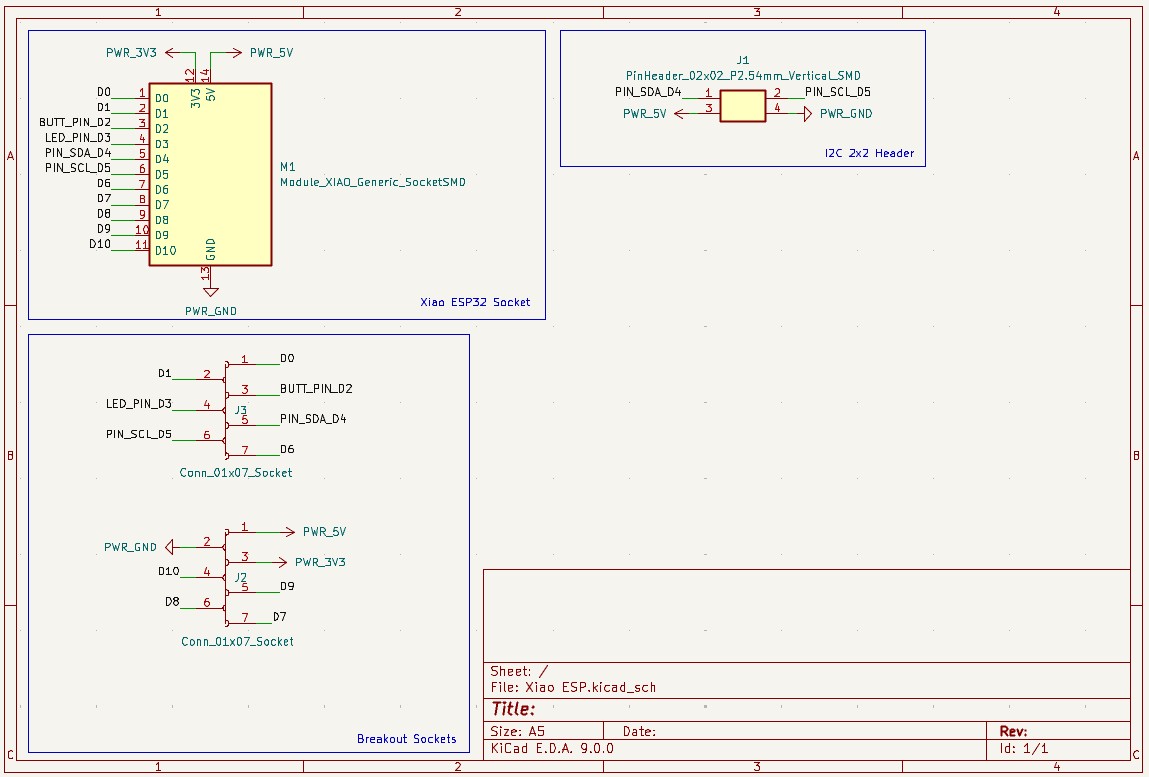Viewport: 1149px width, 777px height.
Task: Click the J2 reference designator
Action: click(x=240, y=578)
